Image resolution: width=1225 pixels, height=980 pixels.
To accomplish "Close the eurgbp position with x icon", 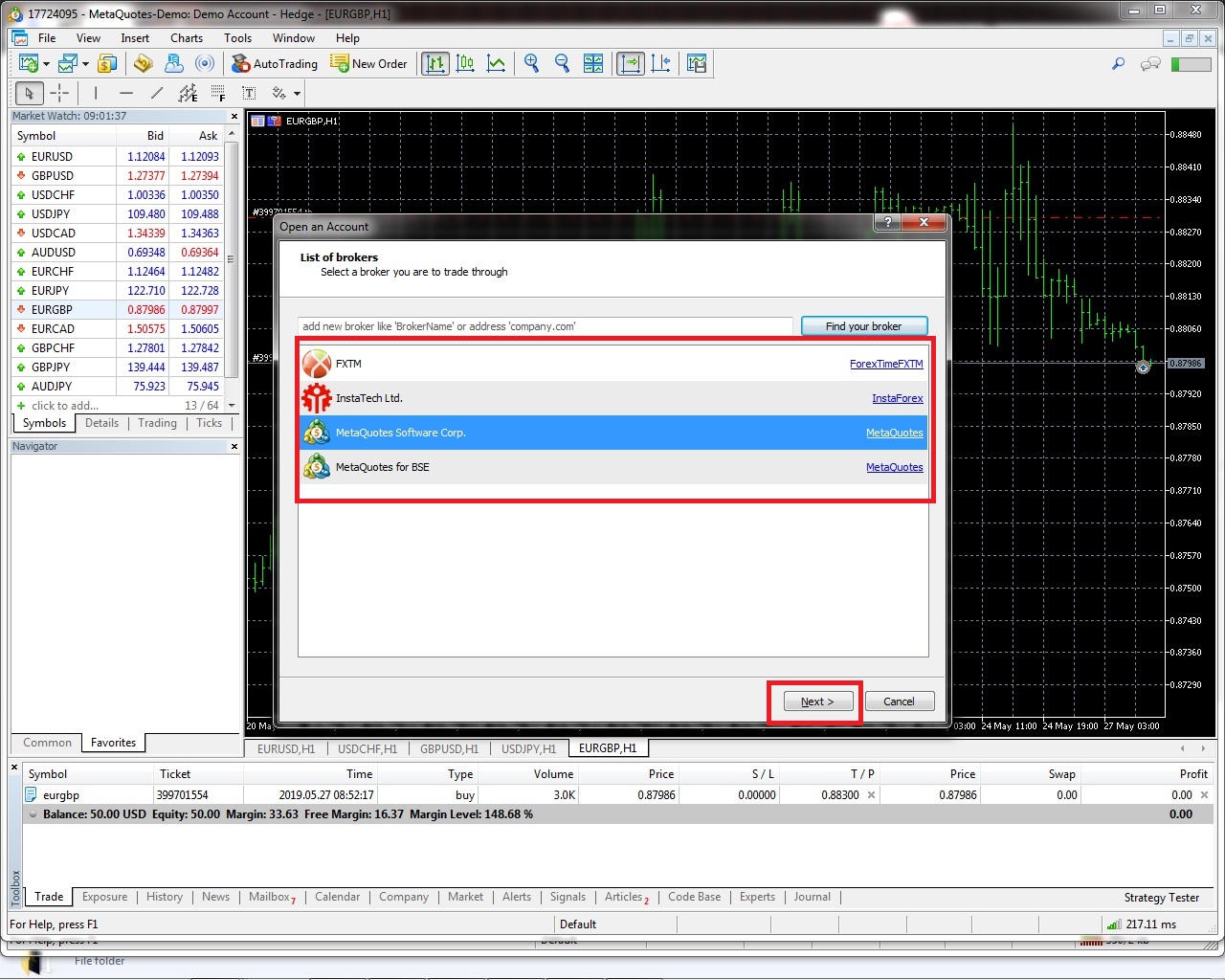I will click(x=1205, y=795).
